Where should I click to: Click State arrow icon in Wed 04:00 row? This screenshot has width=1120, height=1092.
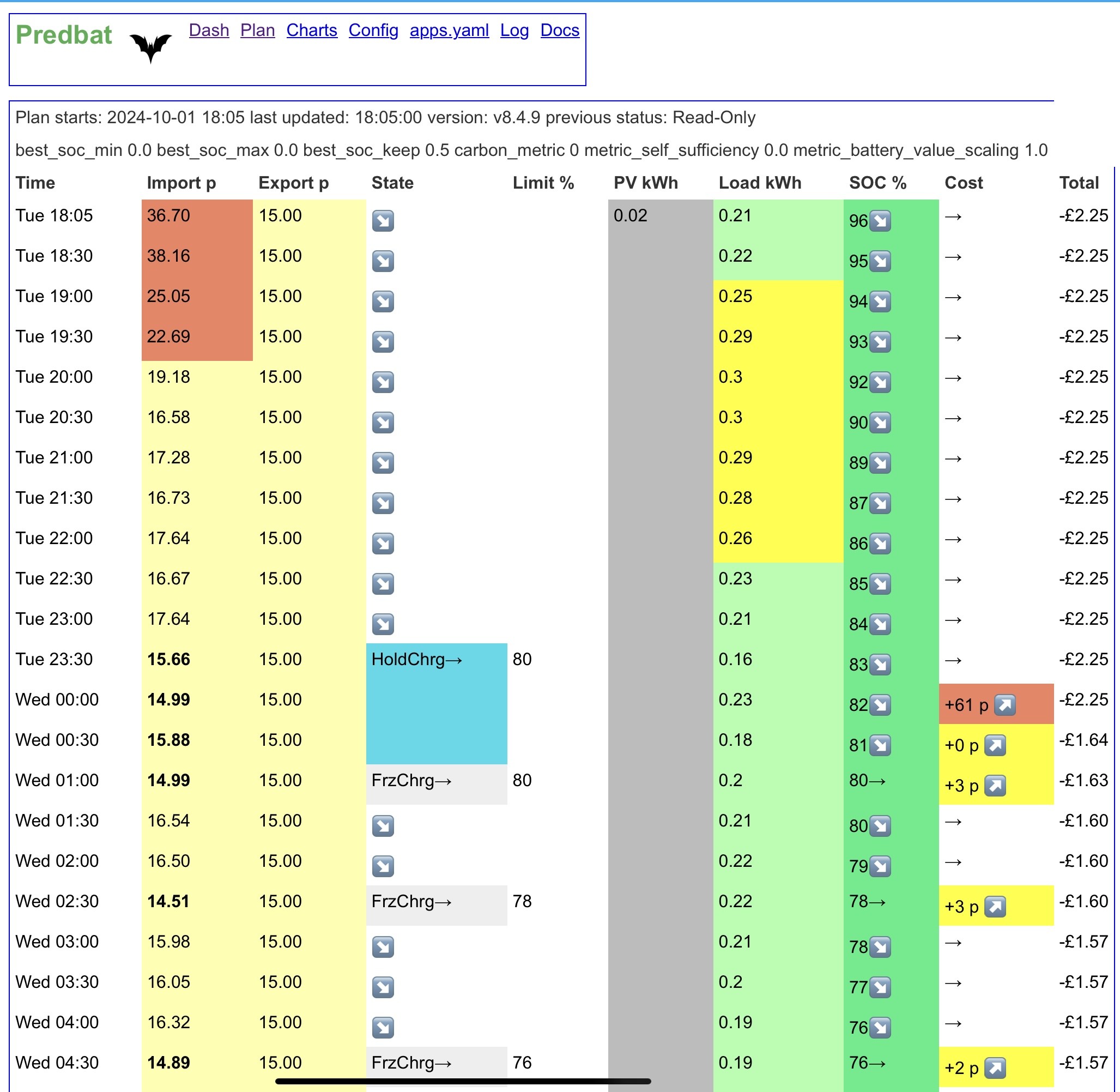point(383,1027)
